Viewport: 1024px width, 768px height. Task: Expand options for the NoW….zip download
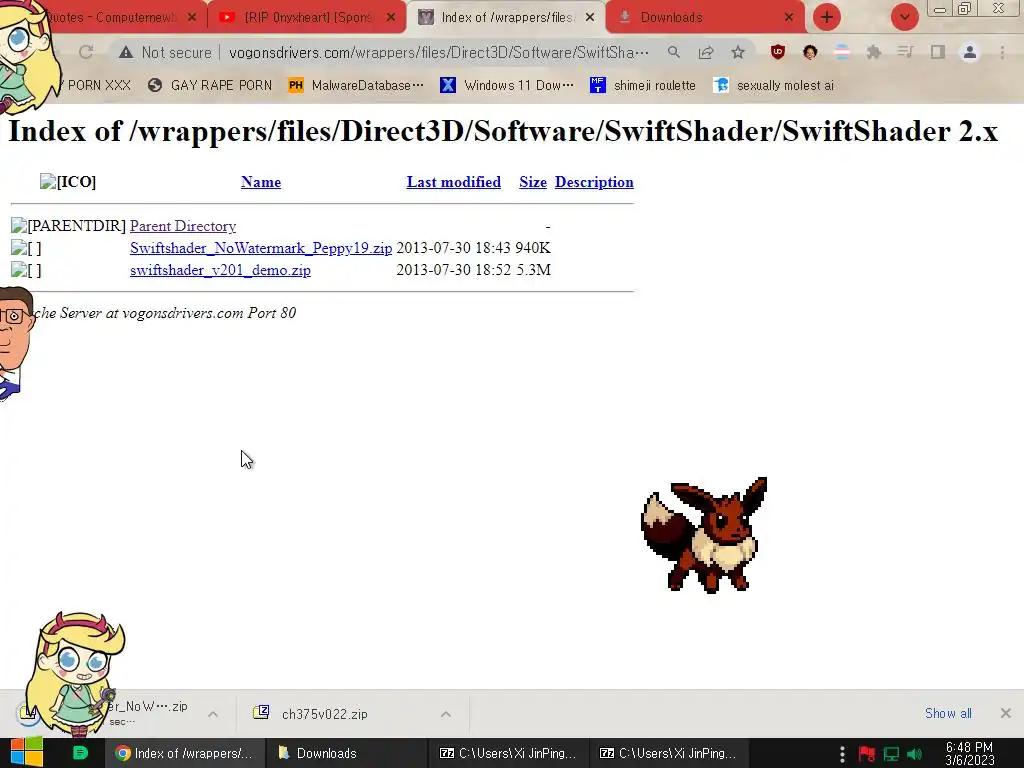213,714
